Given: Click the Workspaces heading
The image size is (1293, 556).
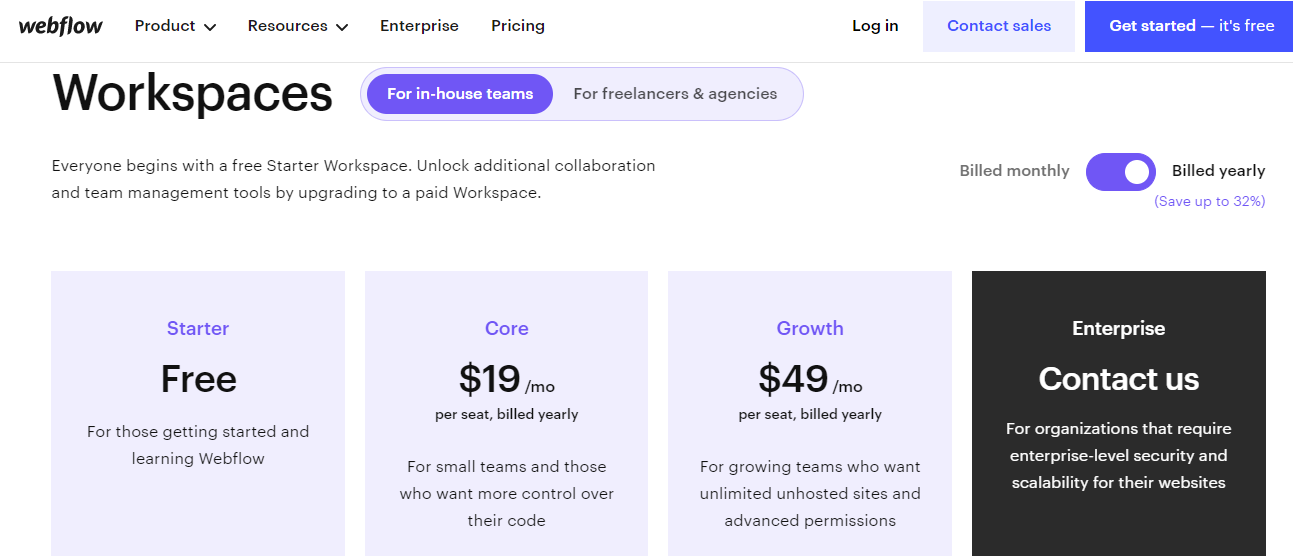Looking at the screenshot, I should click(x=192, y=94).
